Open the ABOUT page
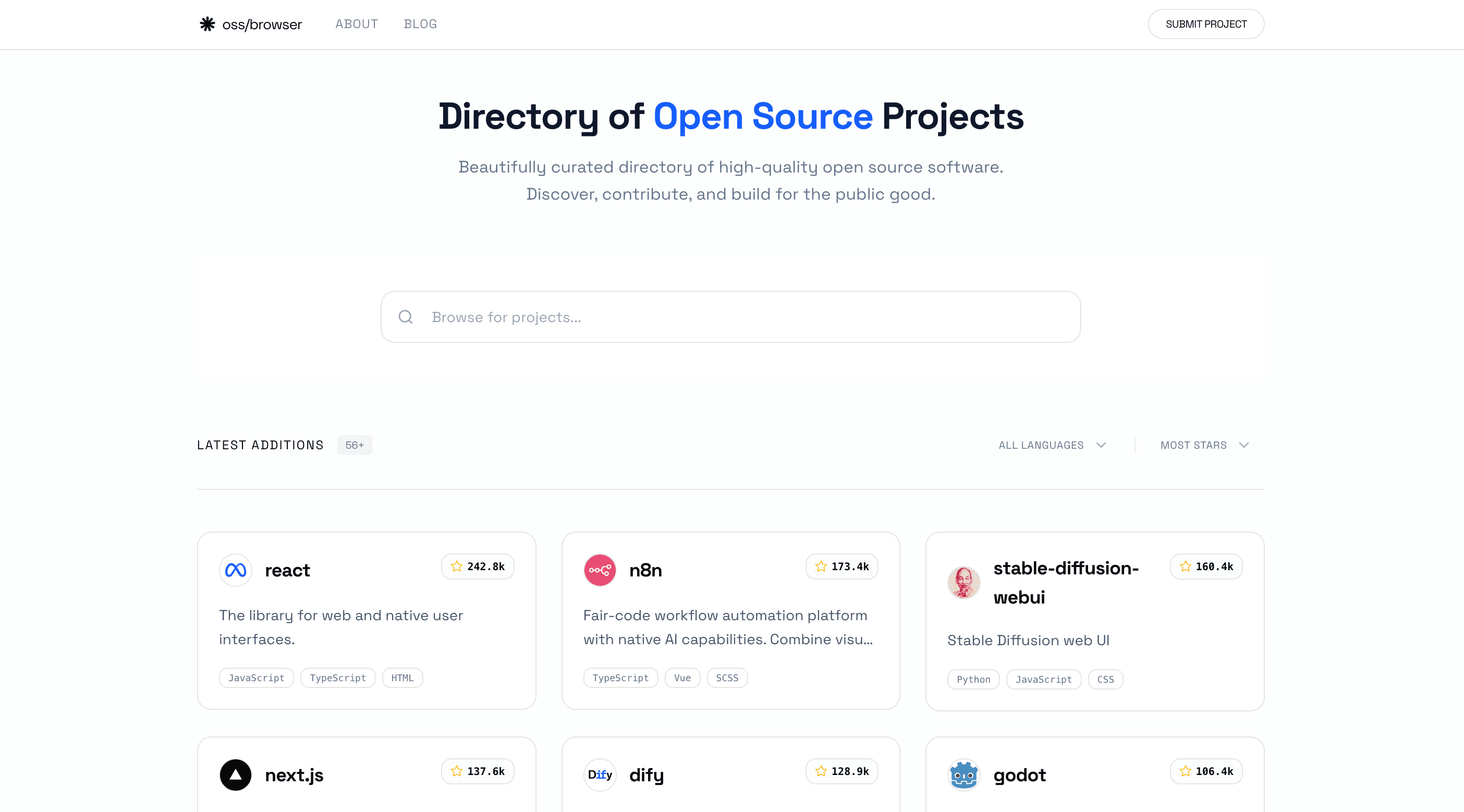This screenshot has width=1464, height=812. (356, 24)
